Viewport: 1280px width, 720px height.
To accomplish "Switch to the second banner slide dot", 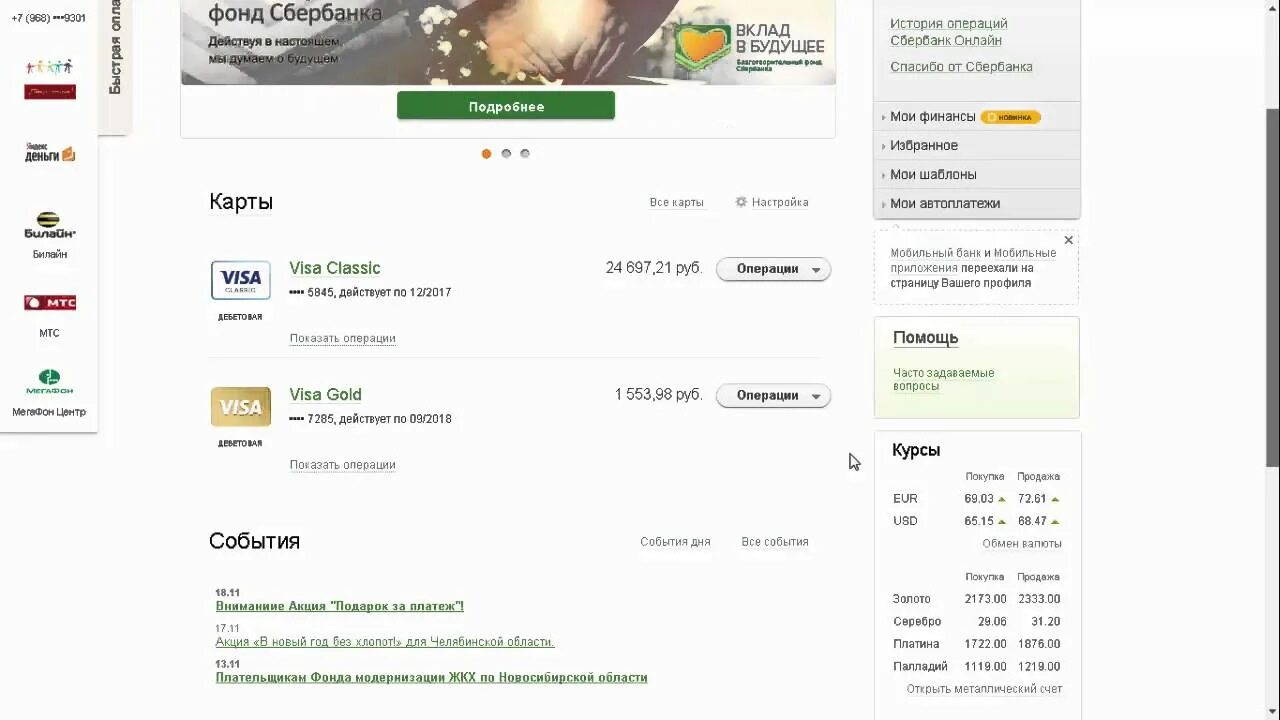I will pyautogui.click(x=506, y=153).
